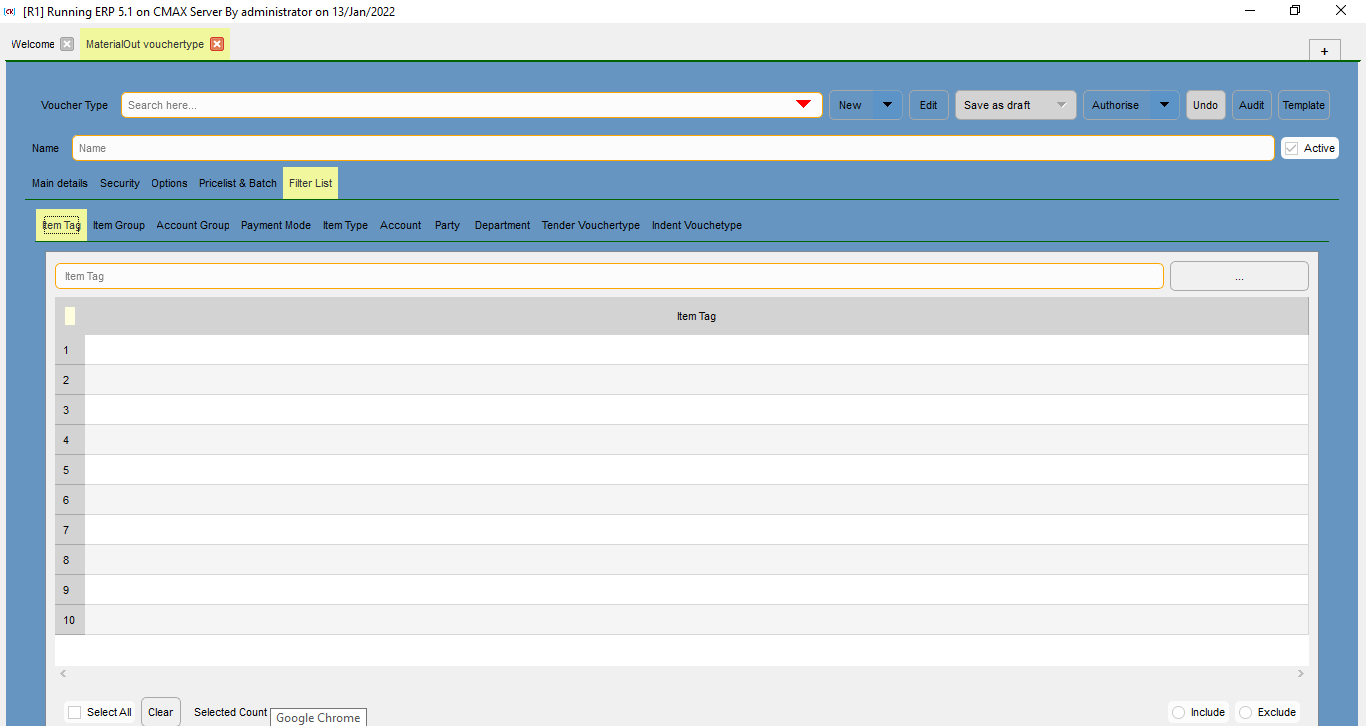Switch to the Item Type sub-tab
1366x726 pixels.
(x=345, y=225)
